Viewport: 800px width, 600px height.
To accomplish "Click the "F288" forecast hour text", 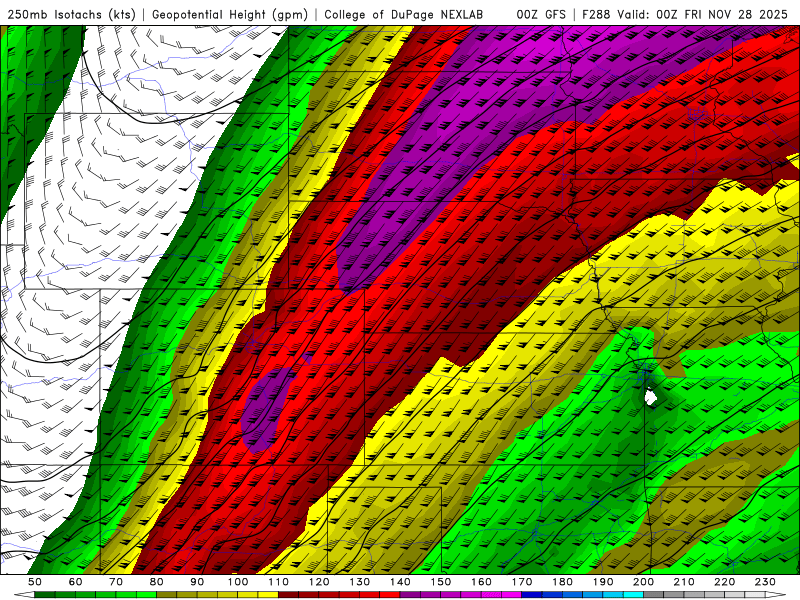I will click(596, 14).
